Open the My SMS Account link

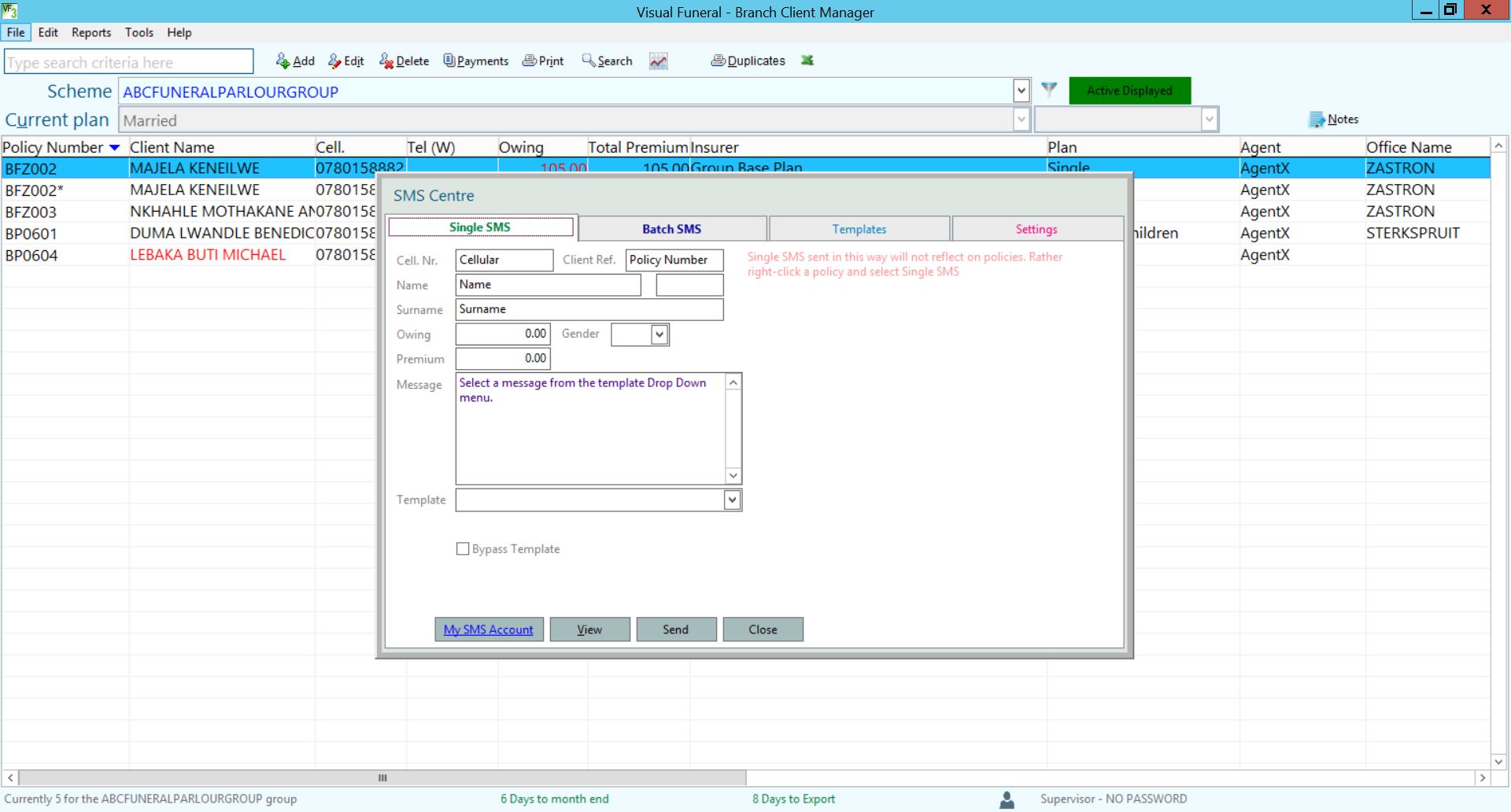(488, 629)
